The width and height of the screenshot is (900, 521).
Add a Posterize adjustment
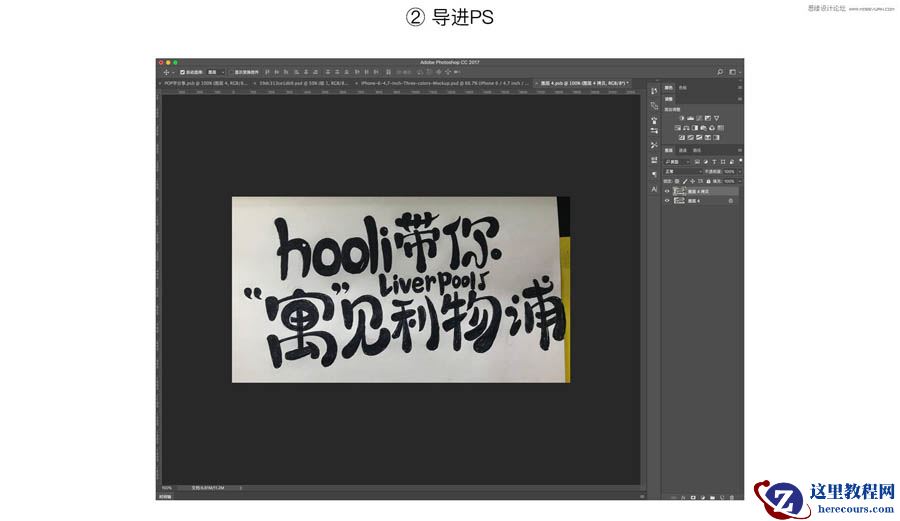coord(690,137)
